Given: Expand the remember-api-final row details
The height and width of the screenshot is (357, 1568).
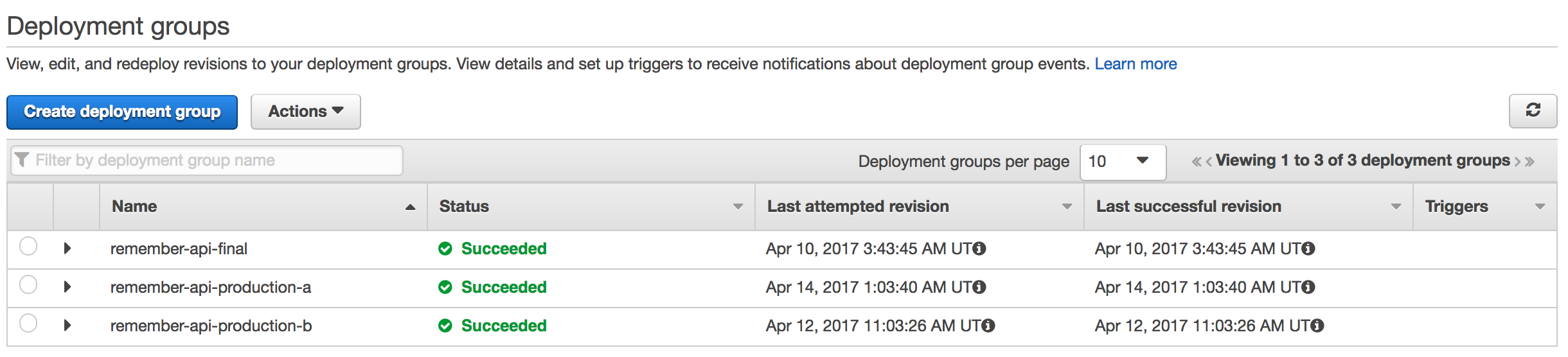Looking at the screenshot, I should click(67, 248).
